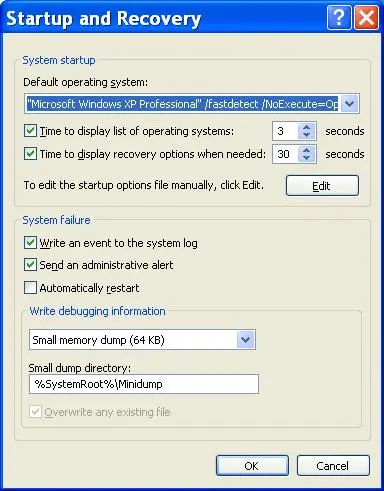Dismiss changes with the Cancel button
This screenshot has height=491, width=384.
[x=333, y=465]
